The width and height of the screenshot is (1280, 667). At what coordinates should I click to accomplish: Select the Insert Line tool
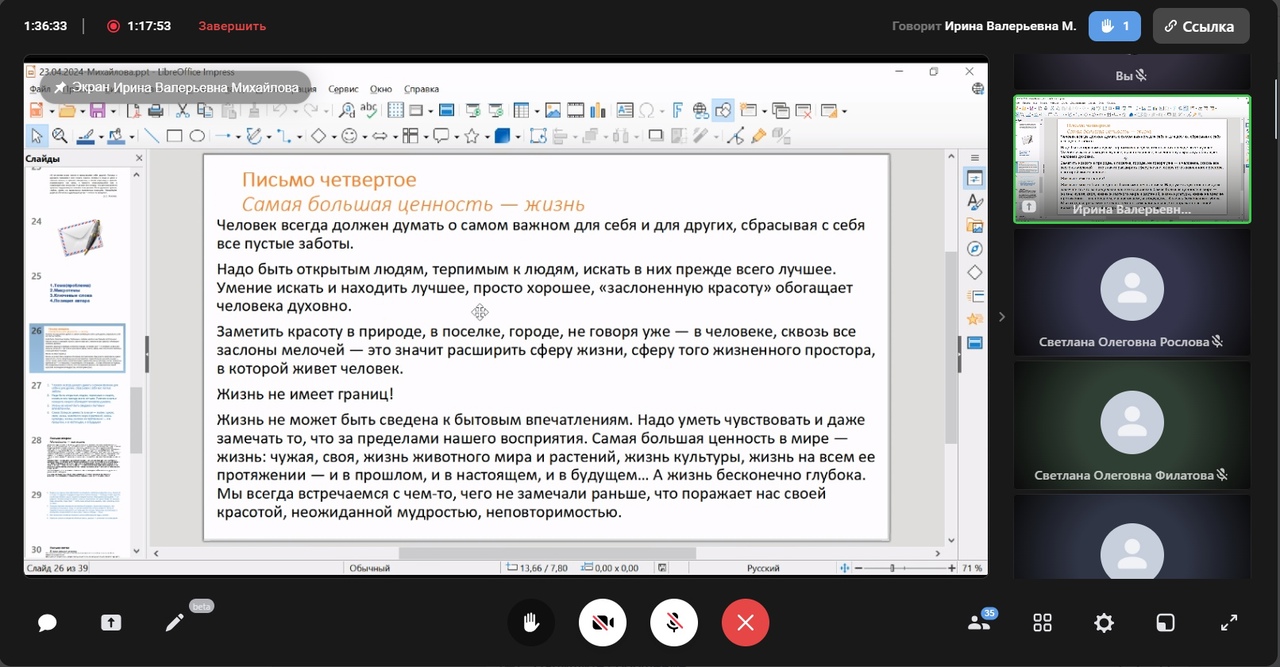(151, 136)
